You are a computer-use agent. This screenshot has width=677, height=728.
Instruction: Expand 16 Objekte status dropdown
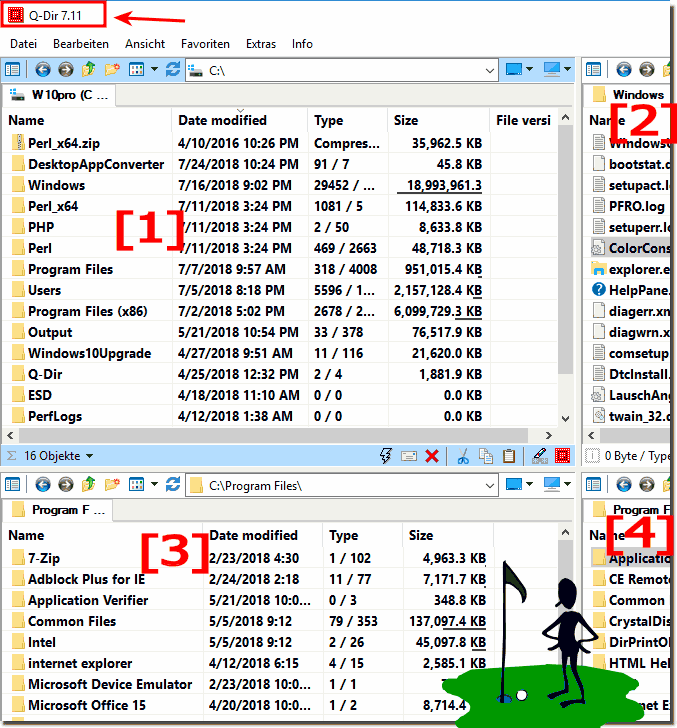click(90, 456)
